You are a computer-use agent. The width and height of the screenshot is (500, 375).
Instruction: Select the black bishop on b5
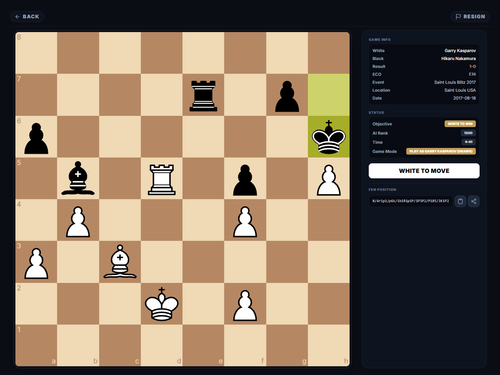(78, 178)
